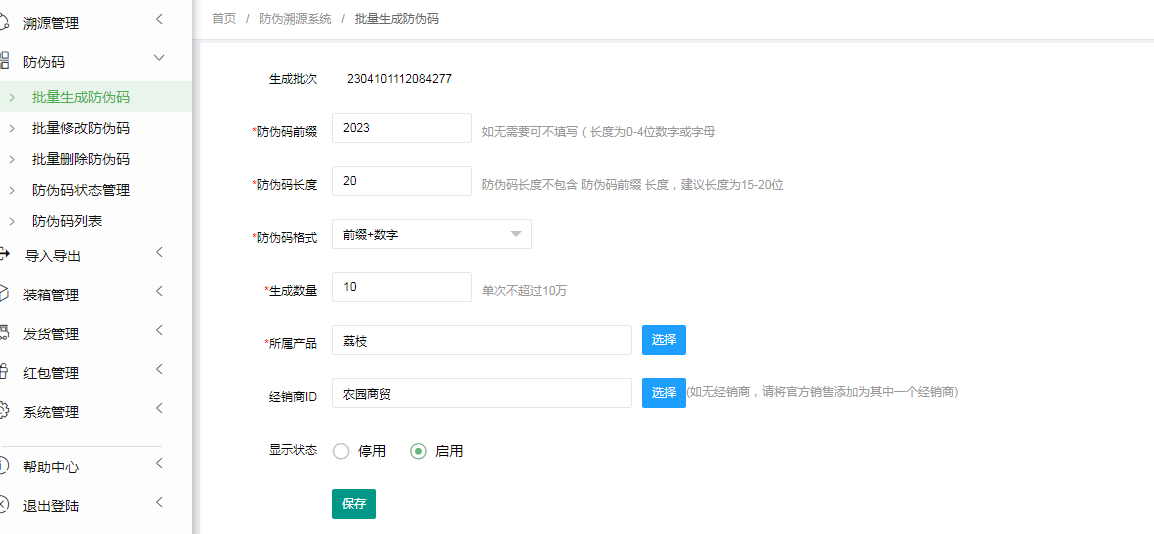Expand the 退出登陆 menu chevron
Image resolution: width=1154 pixels, height=534 pixels.
[x=159, y=503]
